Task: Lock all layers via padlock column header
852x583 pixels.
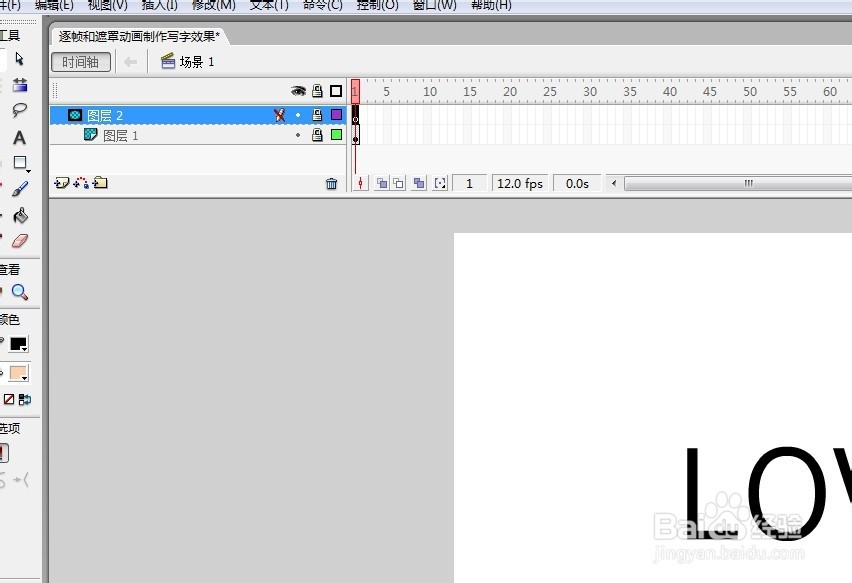Action: coord(316,91)
